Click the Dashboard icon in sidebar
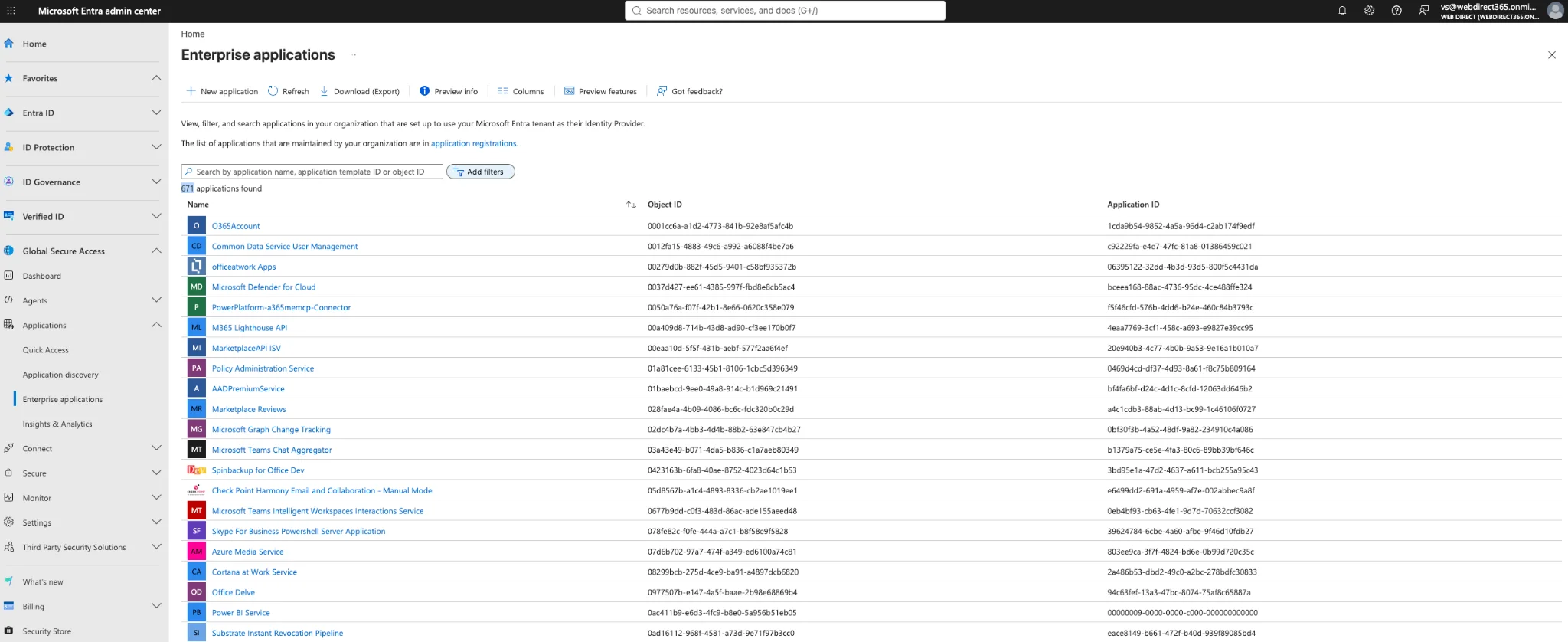 9,276
